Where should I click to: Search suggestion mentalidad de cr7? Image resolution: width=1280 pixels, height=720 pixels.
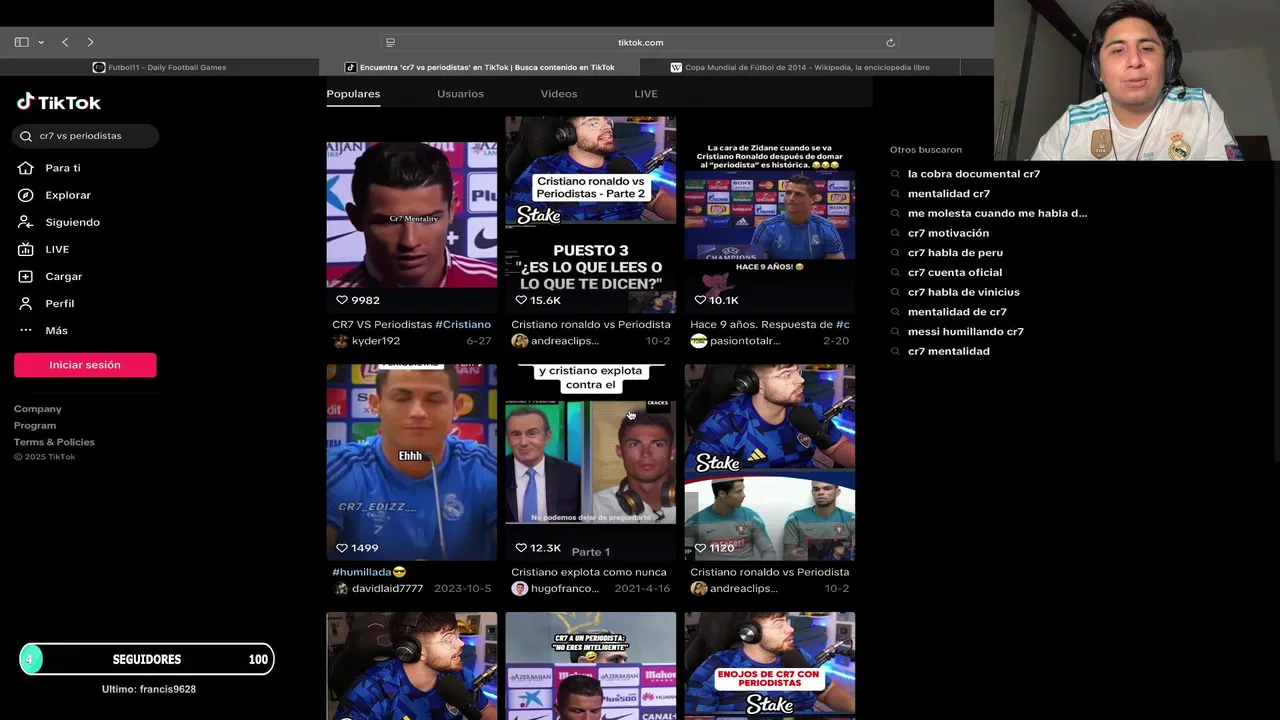tap(957, 312)
